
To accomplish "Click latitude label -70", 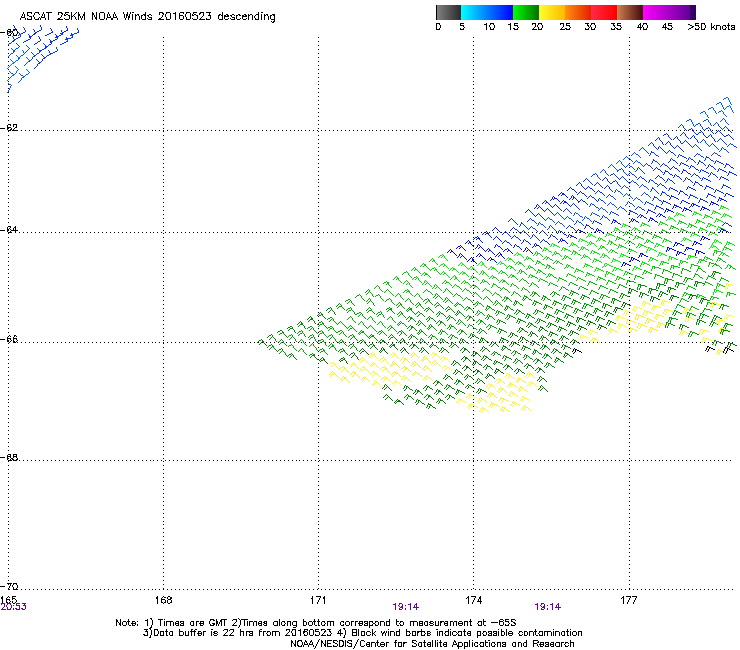I will click(x=9, y=587).
